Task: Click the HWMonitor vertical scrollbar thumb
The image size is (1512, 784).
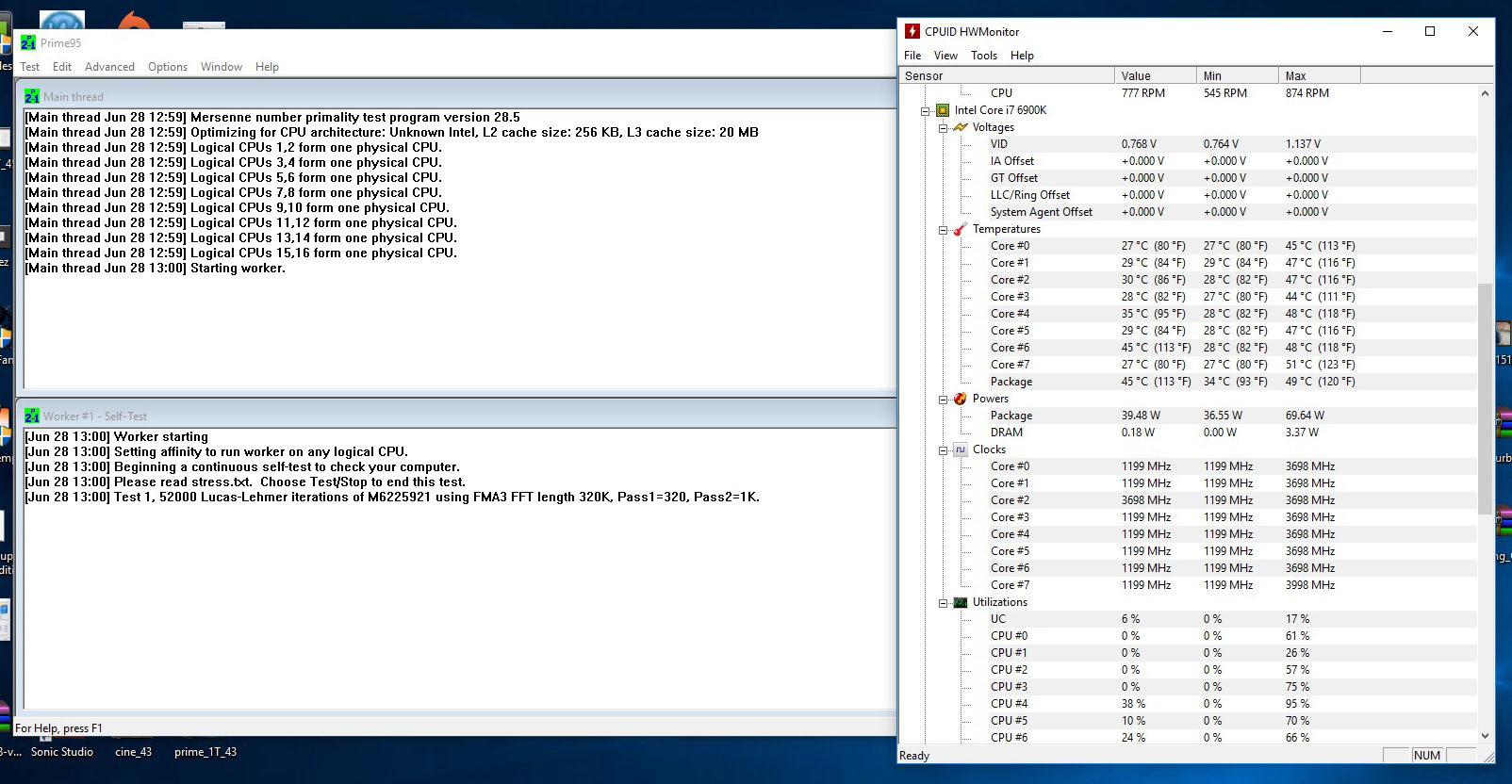Action: point(1486,399)
